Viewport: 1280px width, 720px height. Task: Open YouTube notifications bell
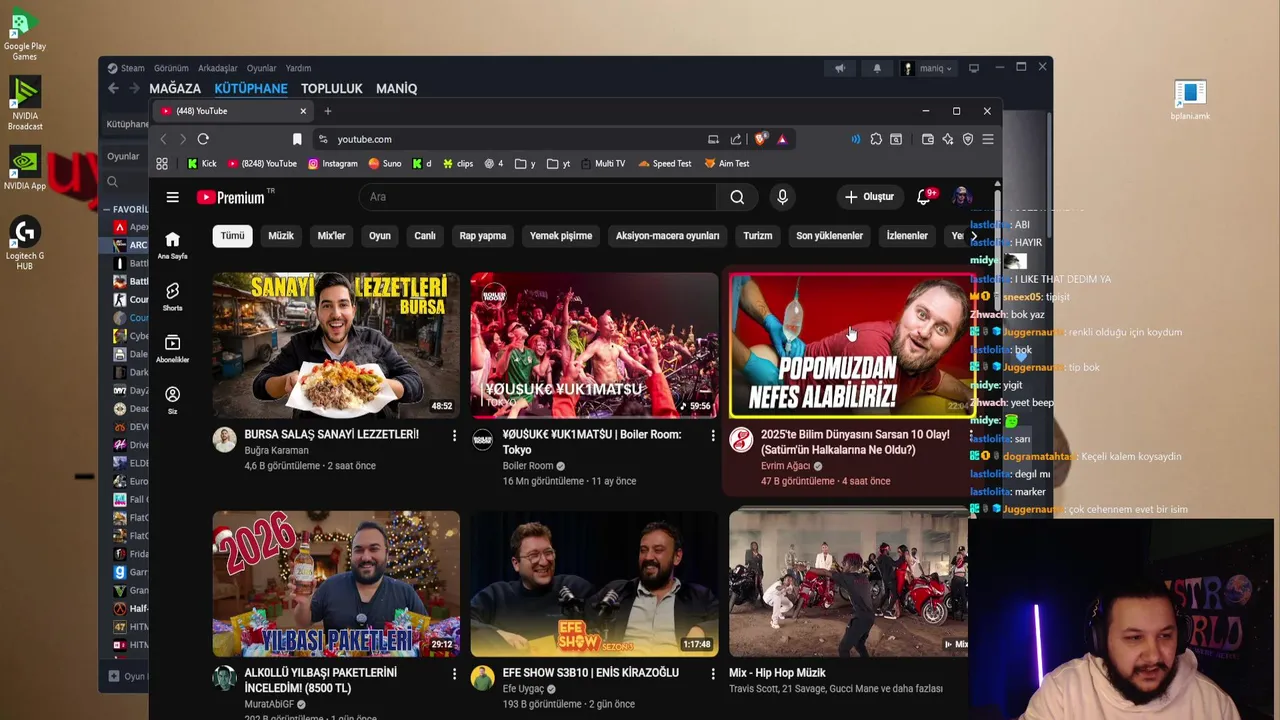924,197
